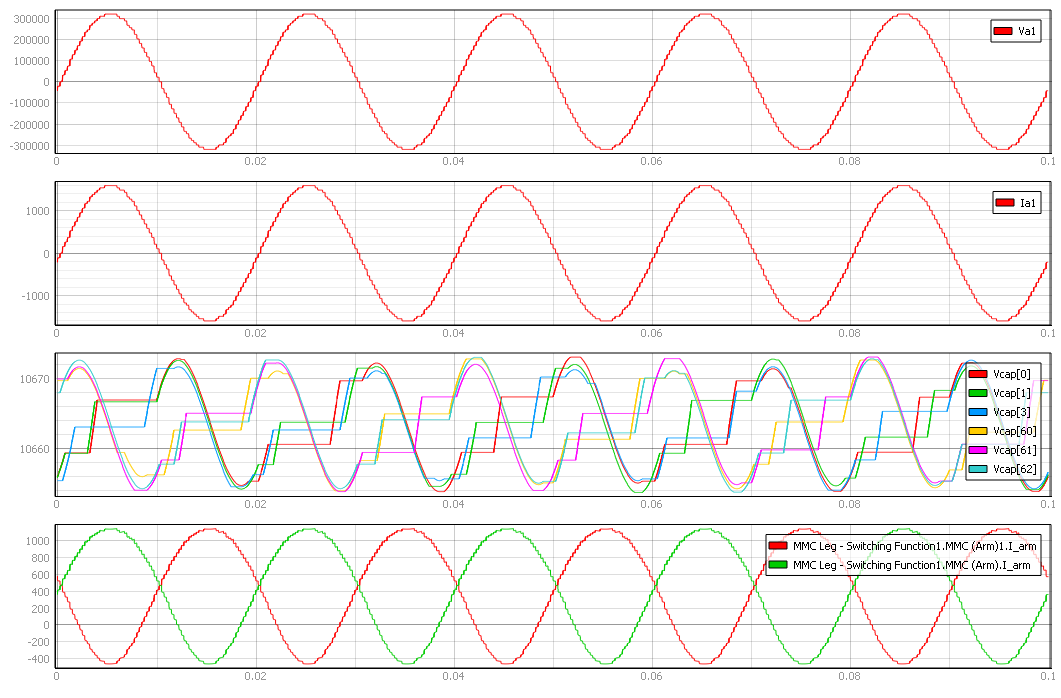This screenshot has height=698, width=1061.
Task: Pick the yellow Vcap[60] legend swatch
Action: pos(978,431)
